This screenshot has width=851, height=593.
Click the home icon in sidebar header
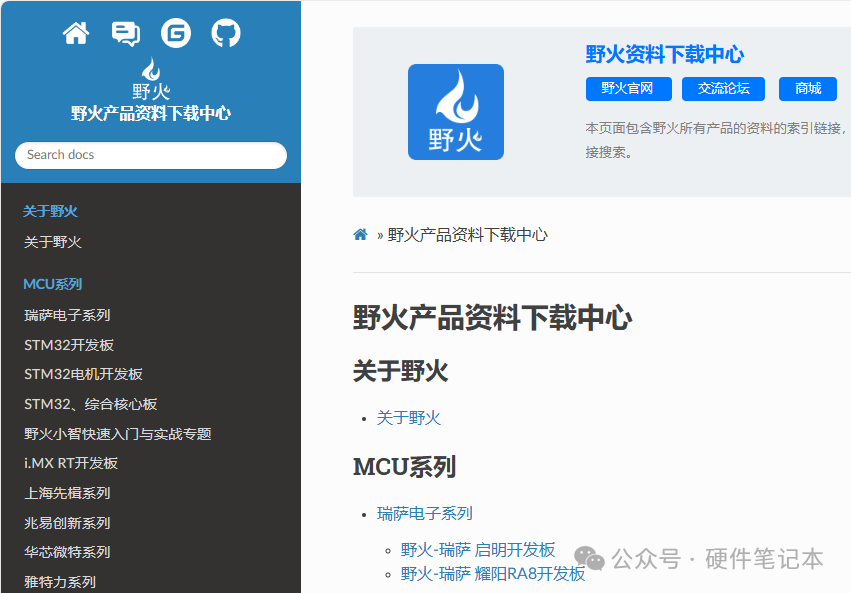[x=76, y=34]
